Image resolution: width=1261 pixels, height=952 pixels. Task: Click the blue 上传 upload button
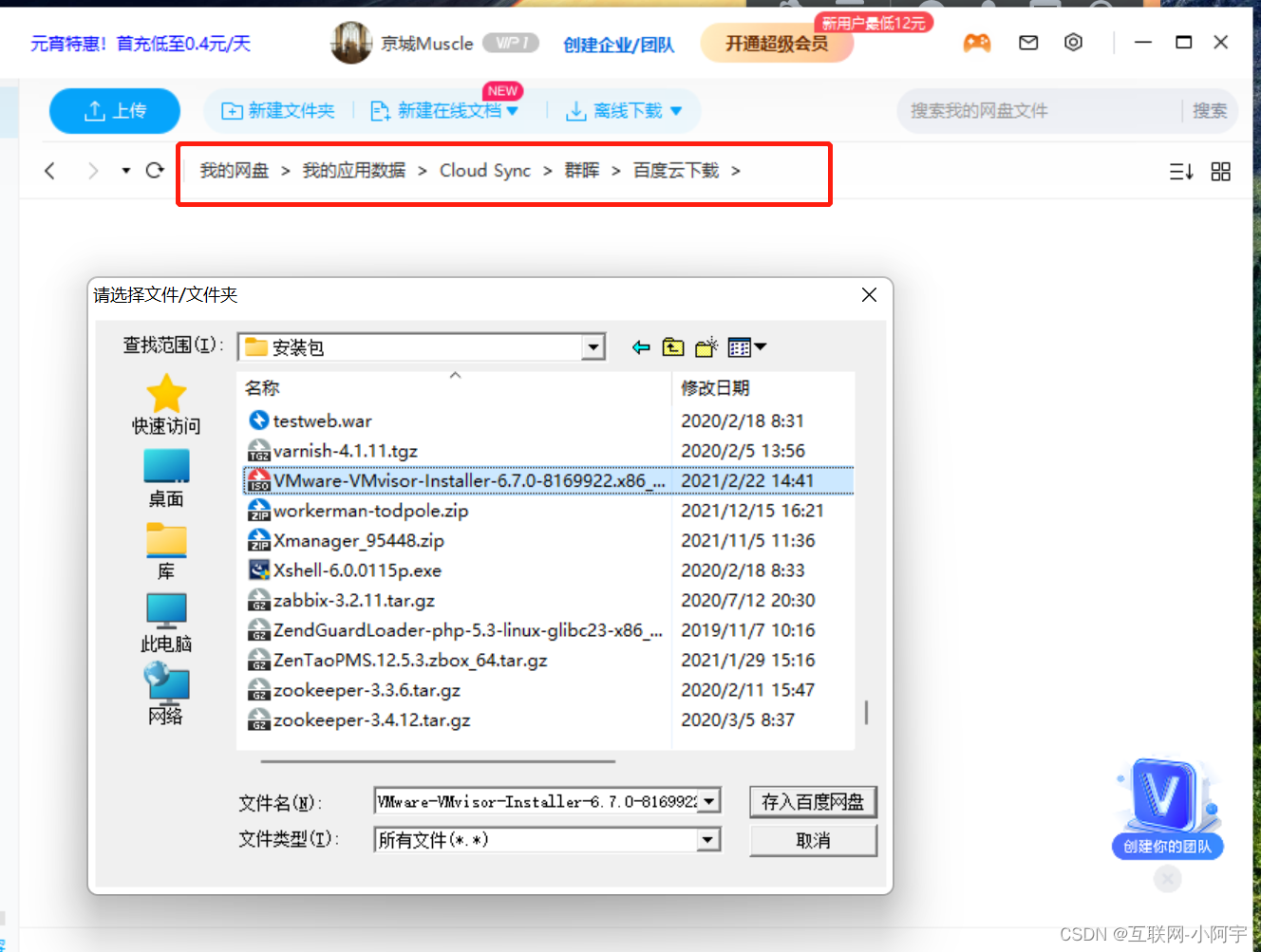115,111
